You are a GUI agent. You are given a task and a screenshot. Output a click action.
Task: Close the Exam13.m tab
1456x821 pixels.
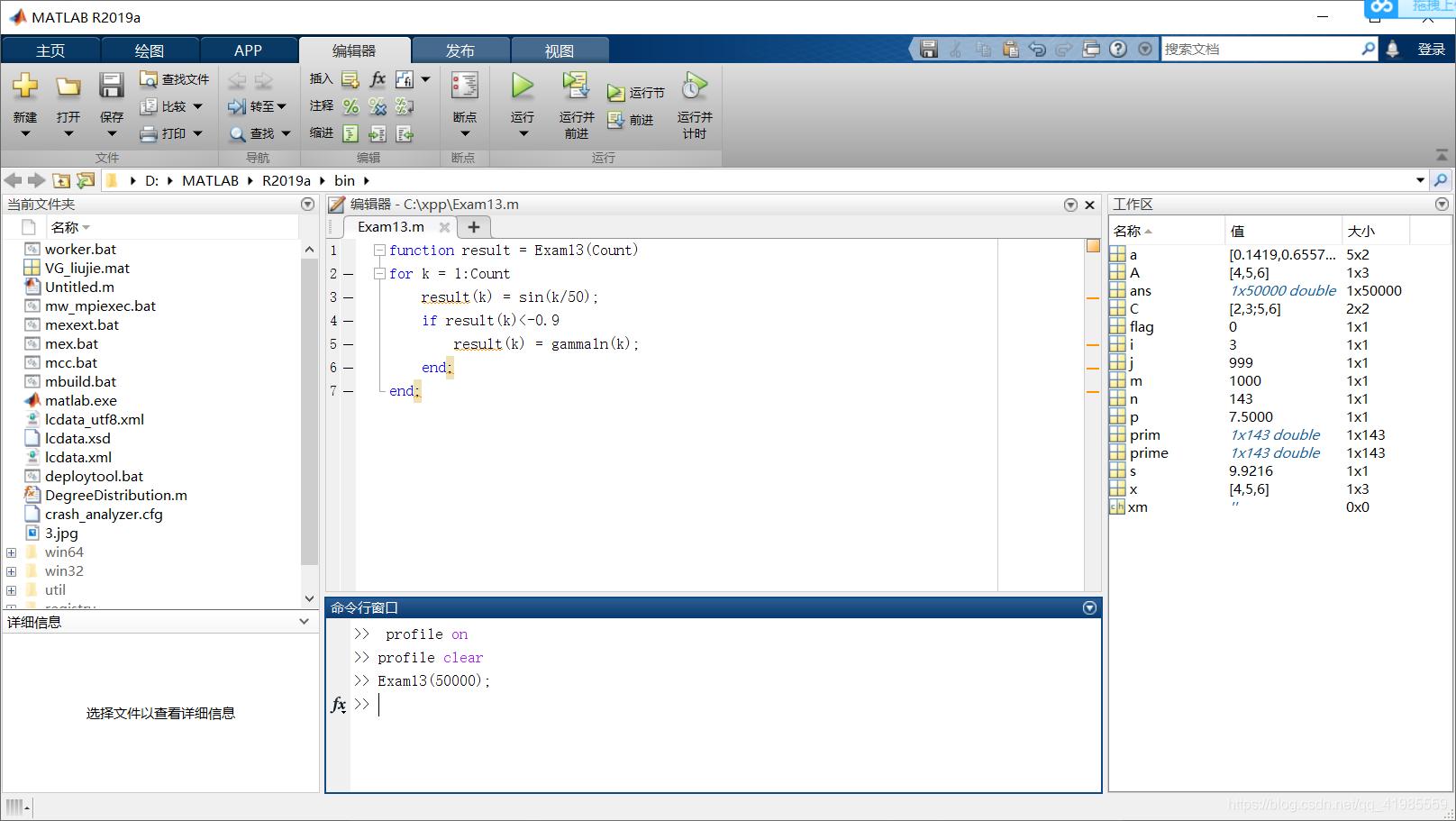tap(444, 227)
